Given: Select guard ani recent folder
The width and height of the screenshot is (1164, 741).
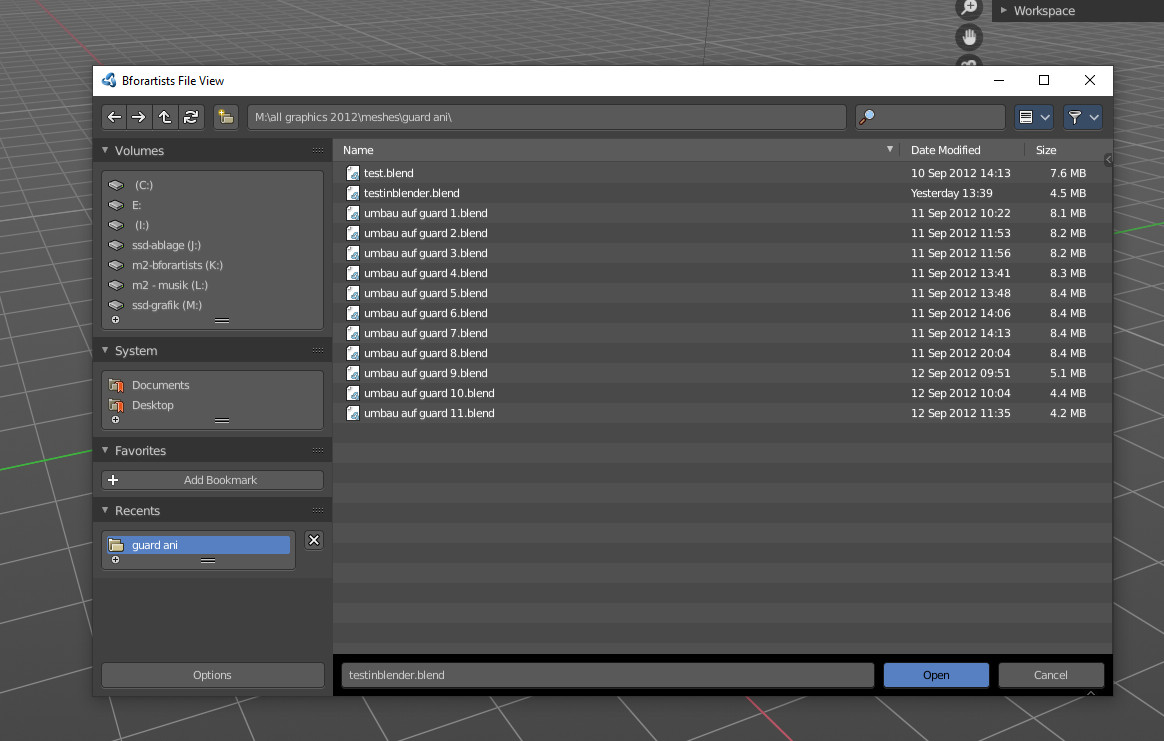Looking at the screenshot, I should pyautogui.click(x=198, y=545).
